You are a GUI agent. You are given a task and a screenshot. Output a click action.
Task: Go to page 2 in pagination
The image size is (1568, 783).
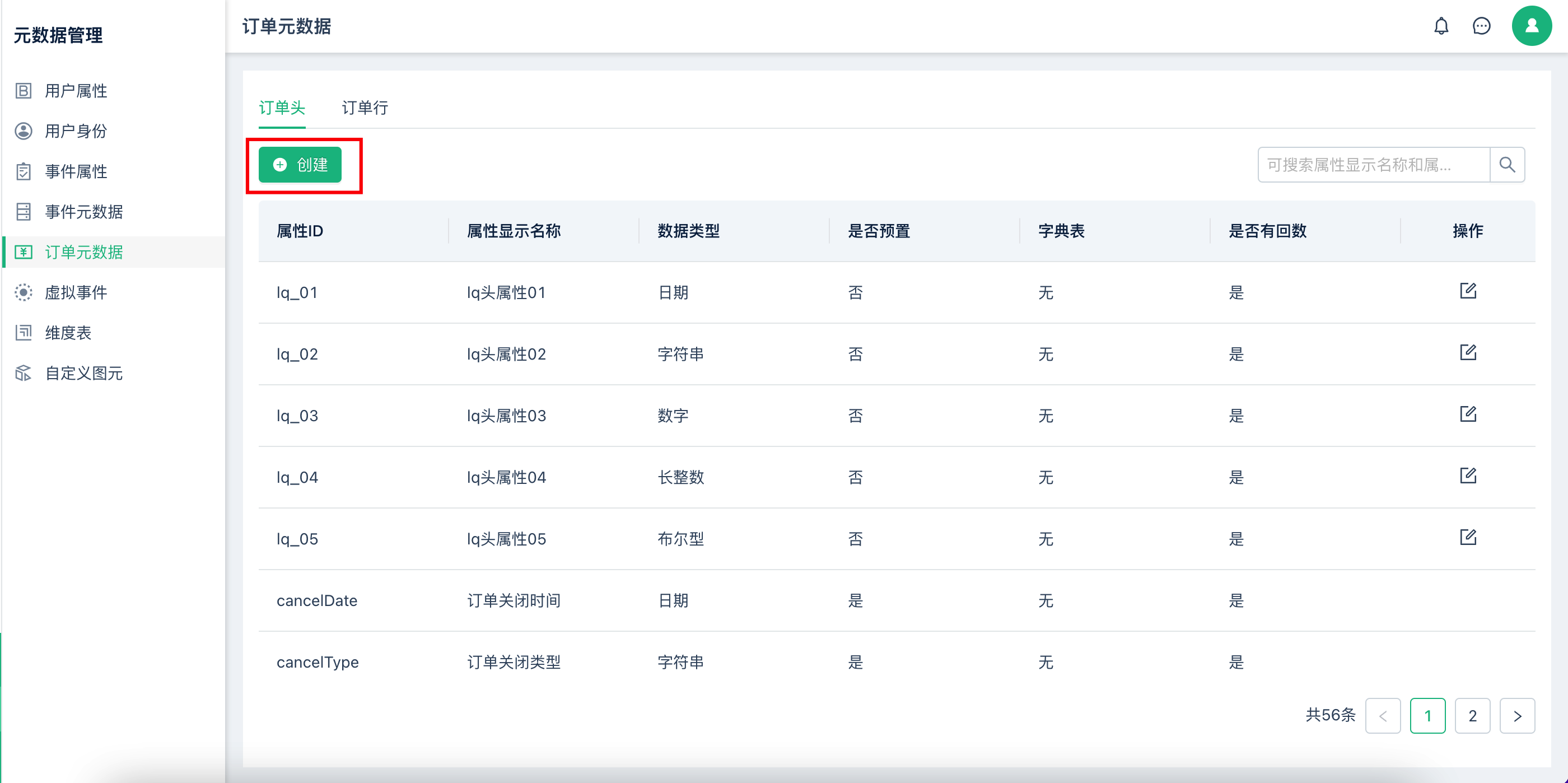(1472, 715)
